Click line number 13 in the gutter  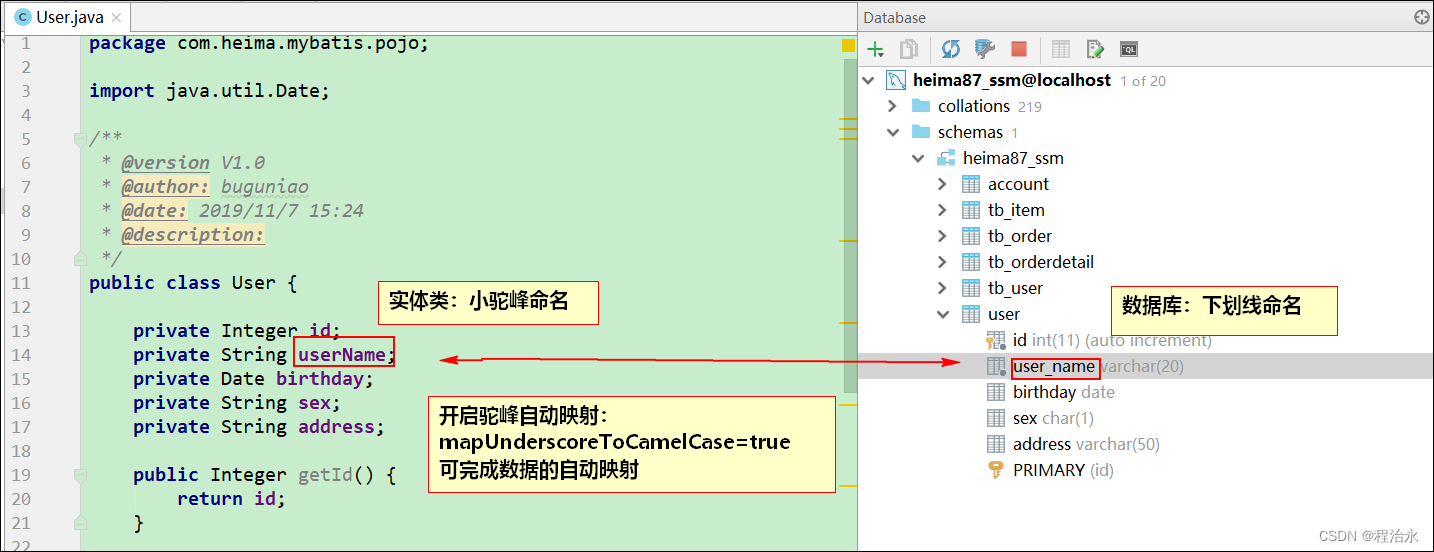point(21,331)
